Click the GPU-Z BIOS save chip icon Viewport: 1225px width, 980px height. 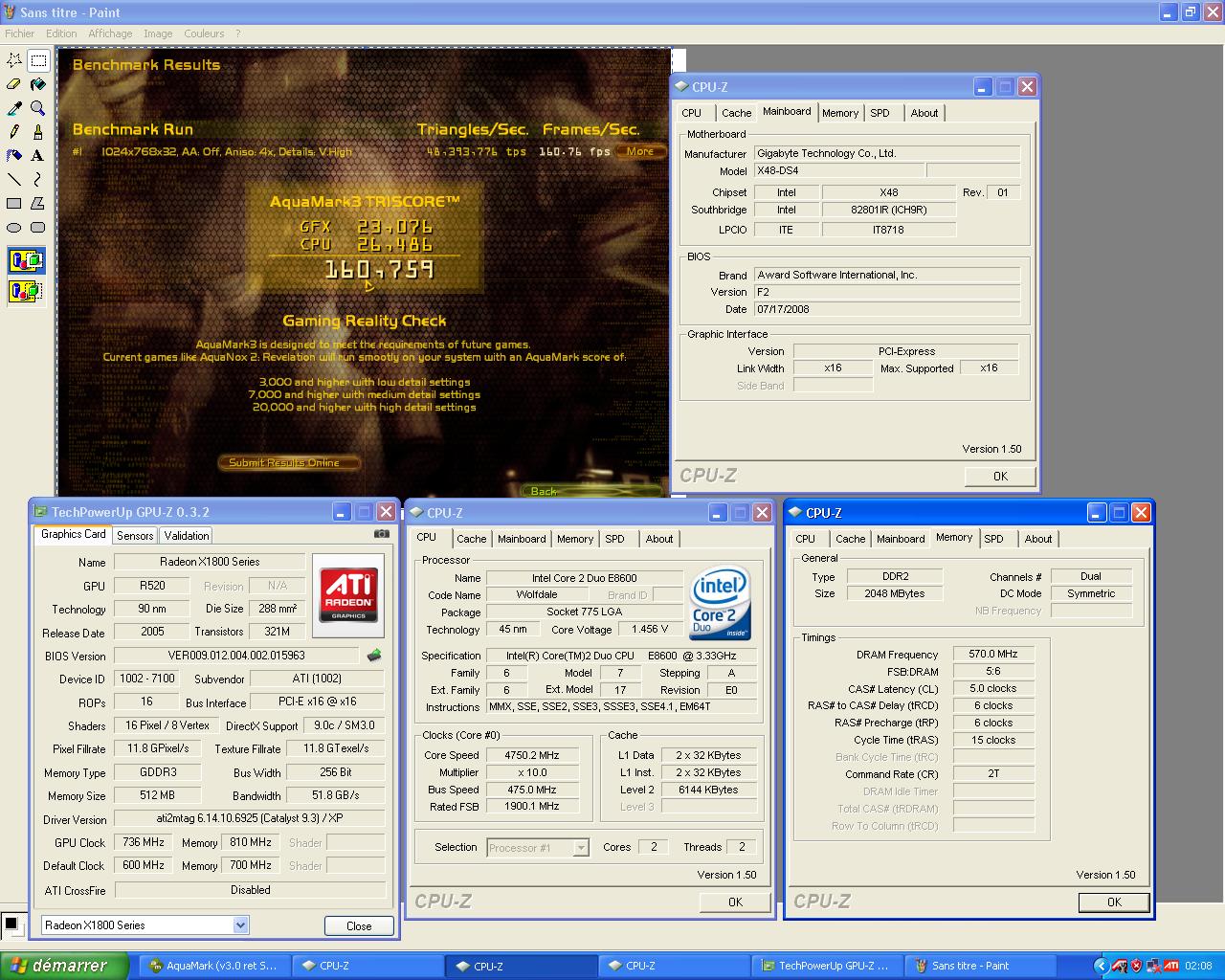[x=374, y=656]
